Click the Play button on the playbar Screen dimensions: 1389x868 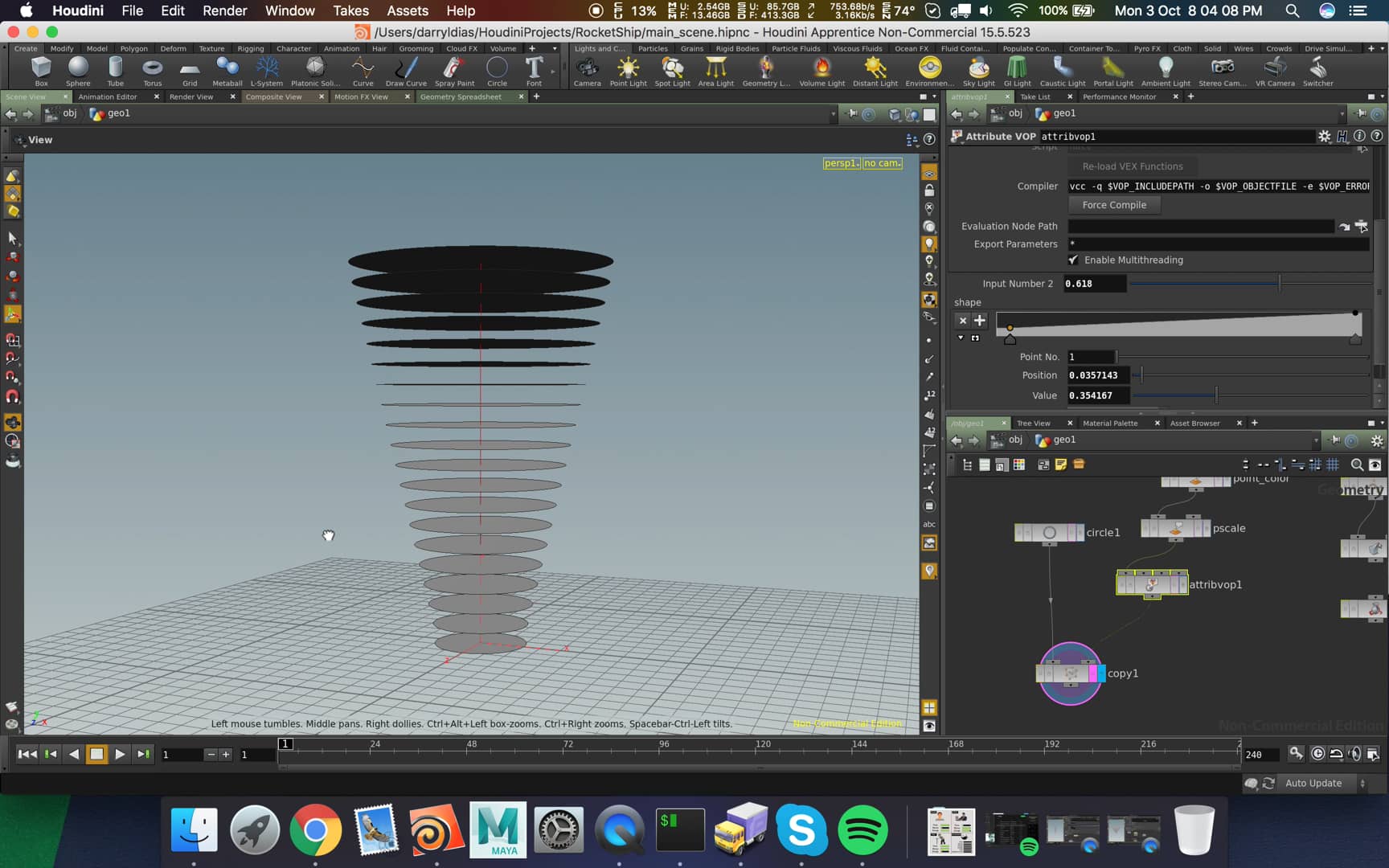click(x=120, y=754)
